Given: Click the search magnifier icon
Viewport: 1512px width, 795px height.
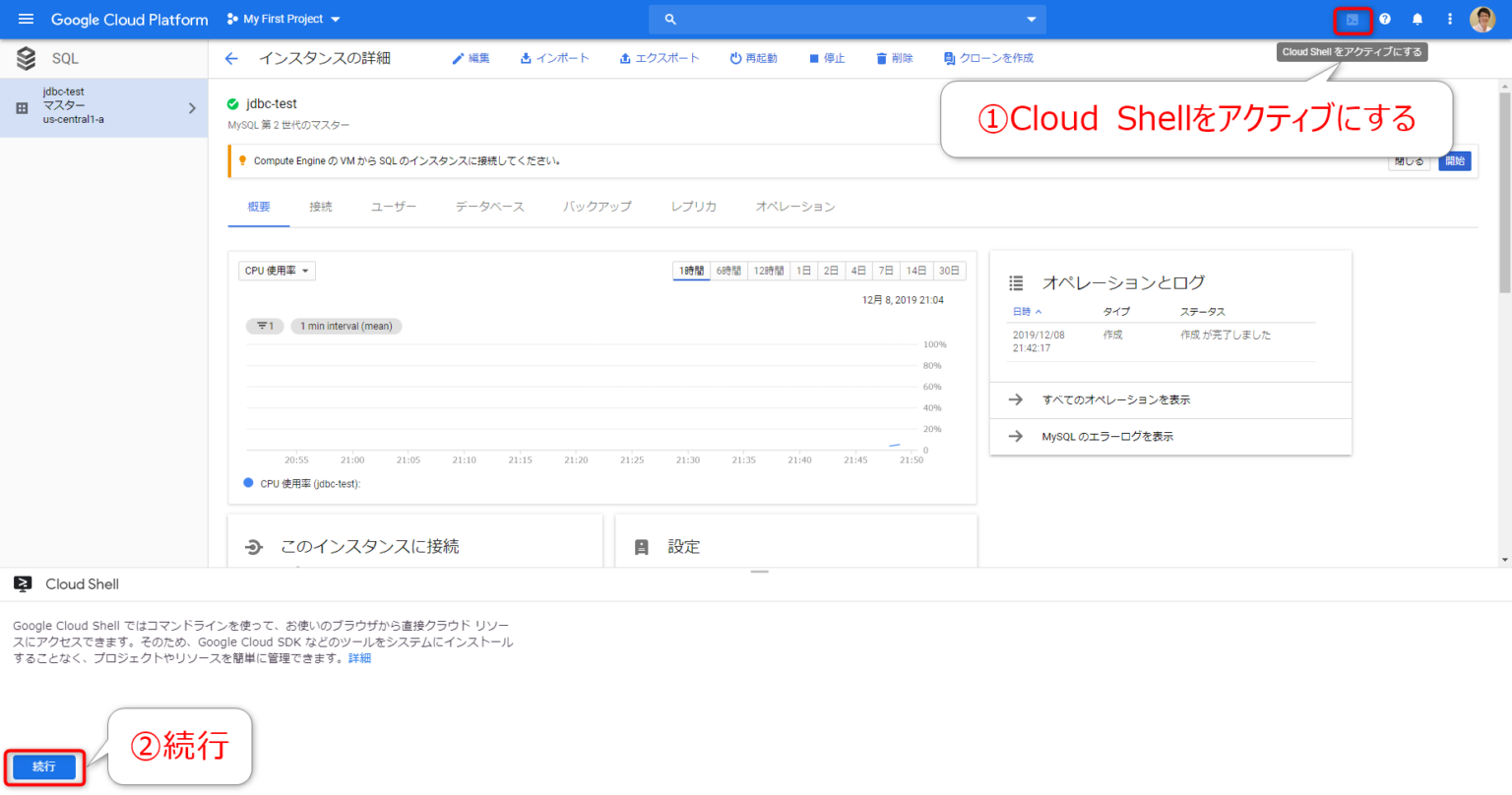Looking at the screenshot, I should tap(670, 19).
